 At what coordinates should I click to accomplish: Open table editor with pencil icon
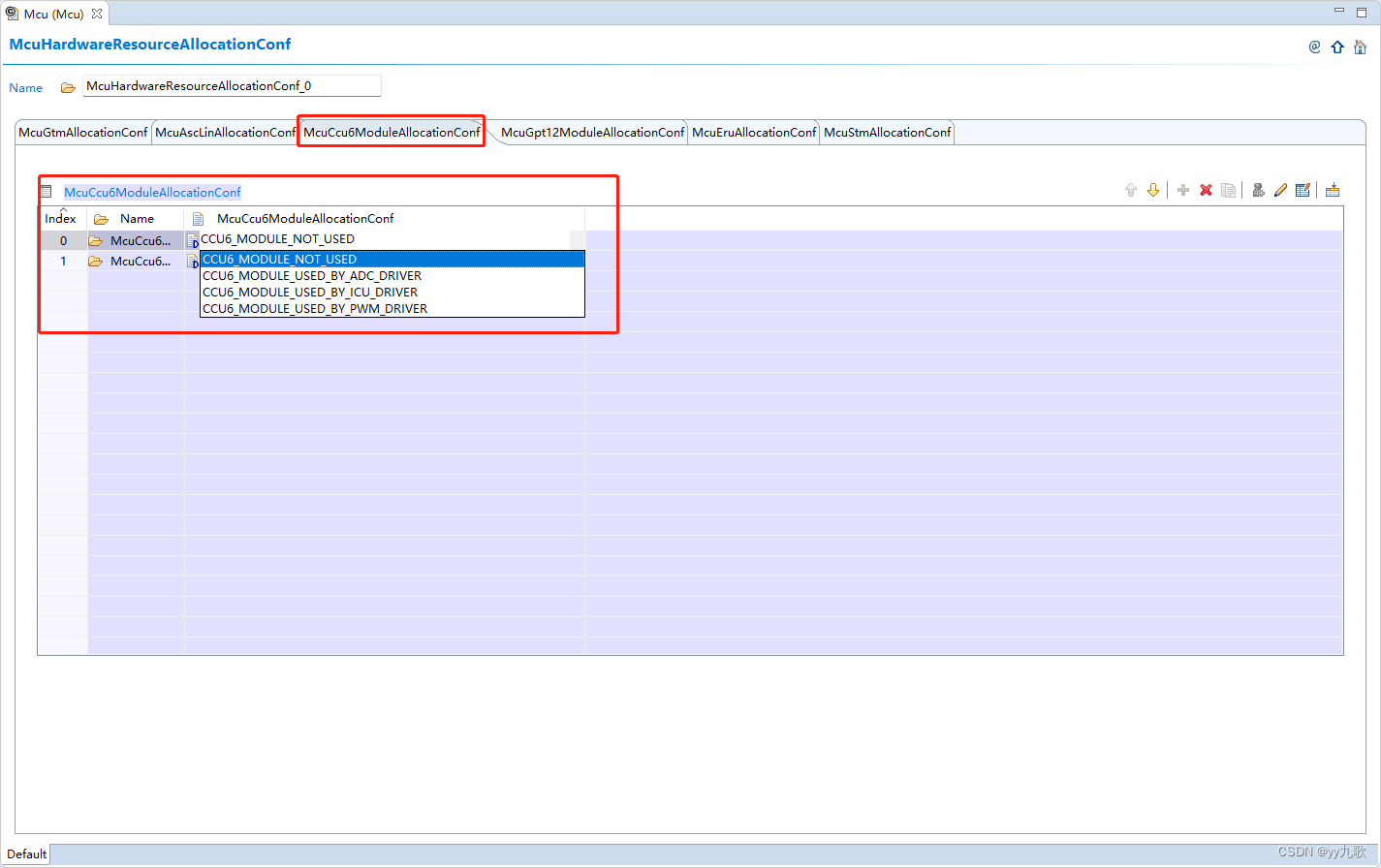pos(1303,191)
